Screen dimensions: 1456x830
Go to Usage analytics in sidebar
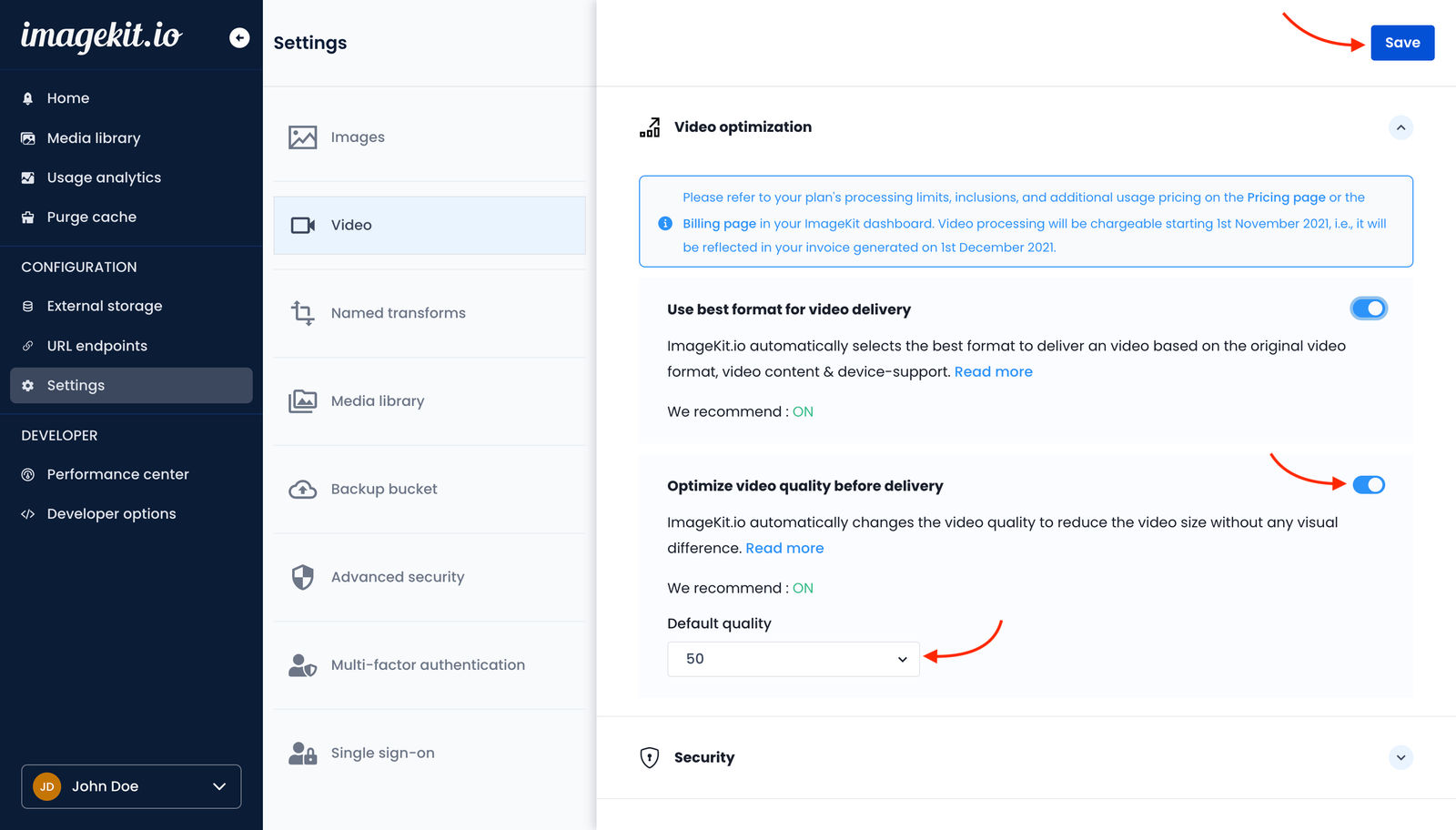[104, 177]
